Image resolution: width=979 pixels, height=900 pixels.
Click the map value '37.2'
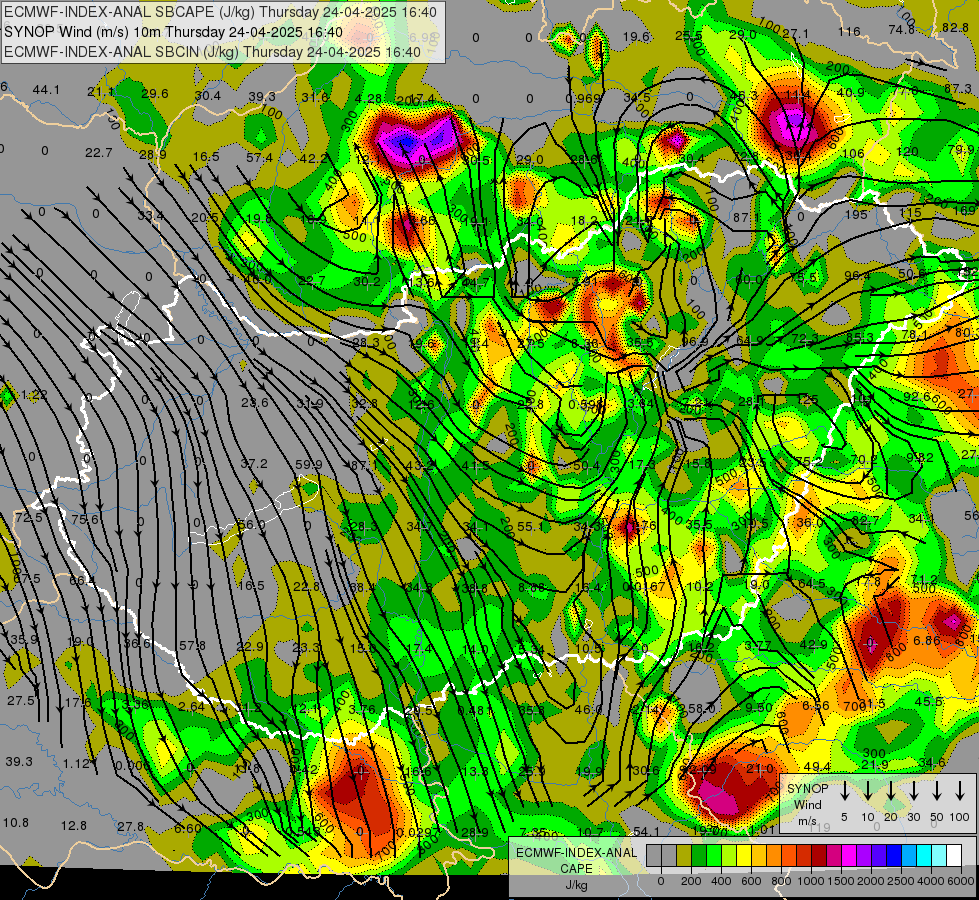tap(254, 463)
